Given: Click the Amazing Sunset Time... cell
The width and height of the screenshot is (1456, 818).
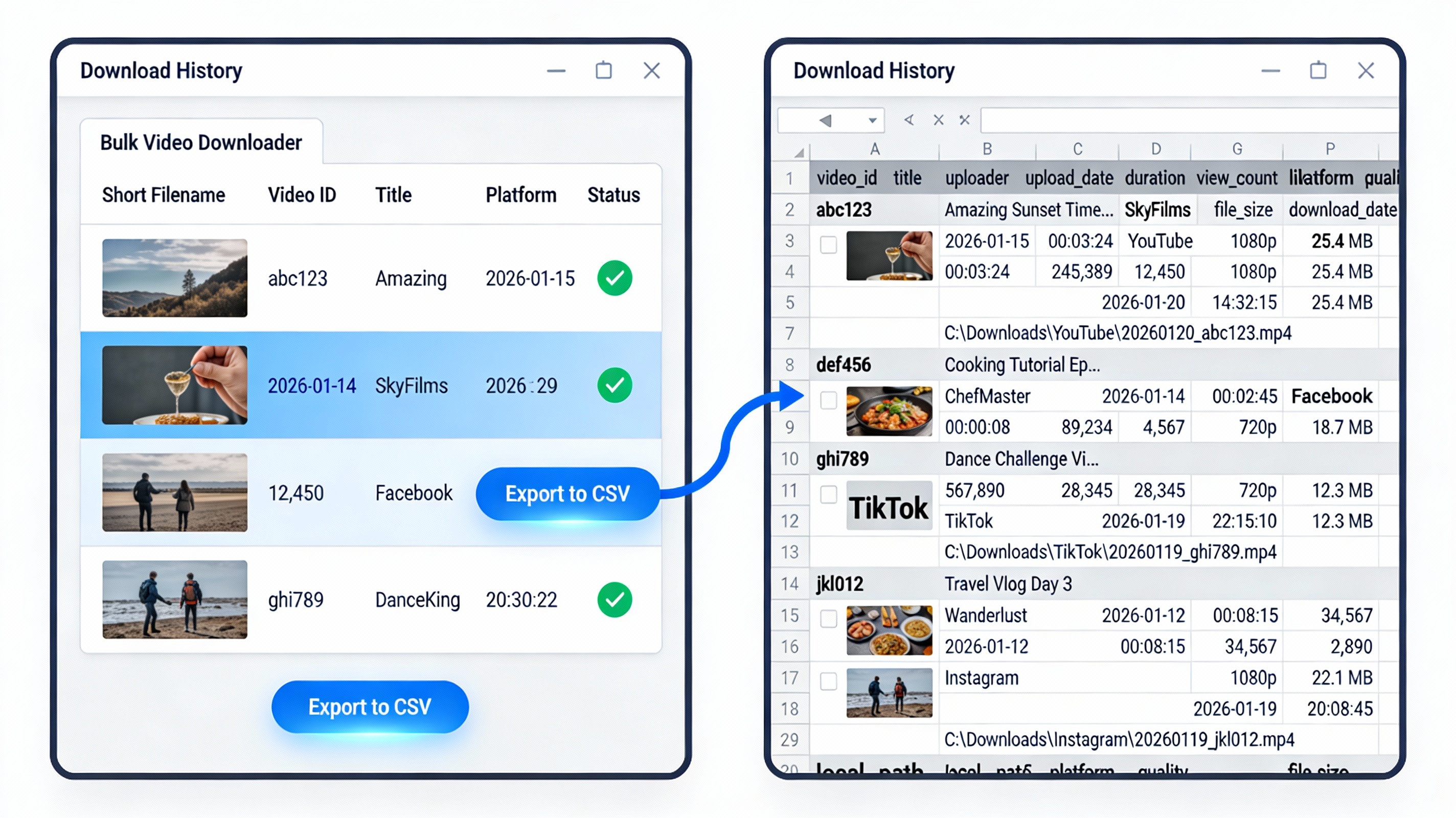Looking at the screenshot, I should [x=1029, y=210].
